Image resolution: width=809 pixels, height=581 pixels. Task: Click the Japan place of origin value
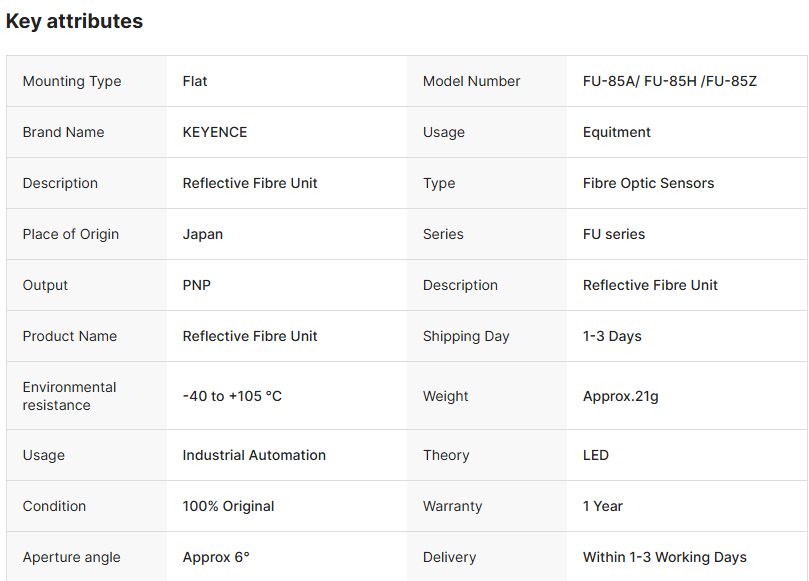(x=203, y=234)
